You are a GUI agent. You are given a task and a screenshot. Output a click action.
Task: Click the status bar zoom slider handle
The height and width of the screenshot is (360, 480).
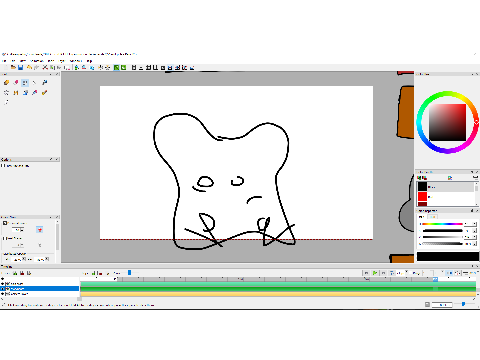click(463, 304)
